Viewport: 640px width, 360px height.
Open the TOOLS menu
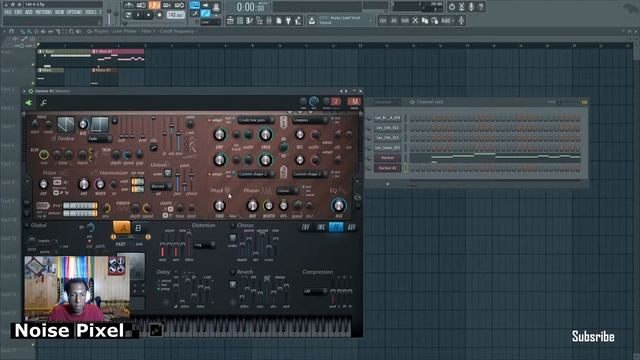(x=91, y=12)
